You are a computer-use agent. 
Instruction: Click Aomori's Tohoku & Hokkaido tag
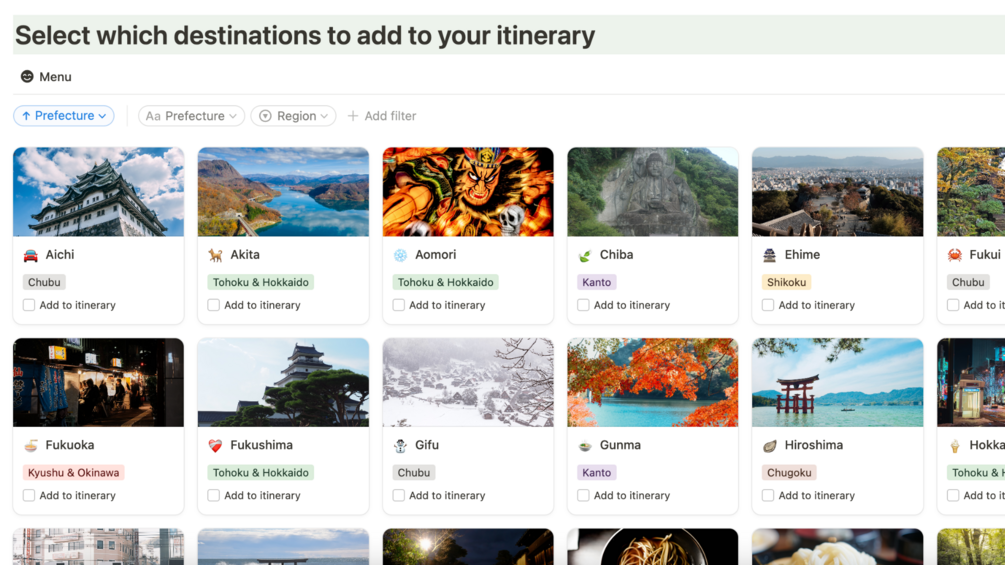click(445, 282)
